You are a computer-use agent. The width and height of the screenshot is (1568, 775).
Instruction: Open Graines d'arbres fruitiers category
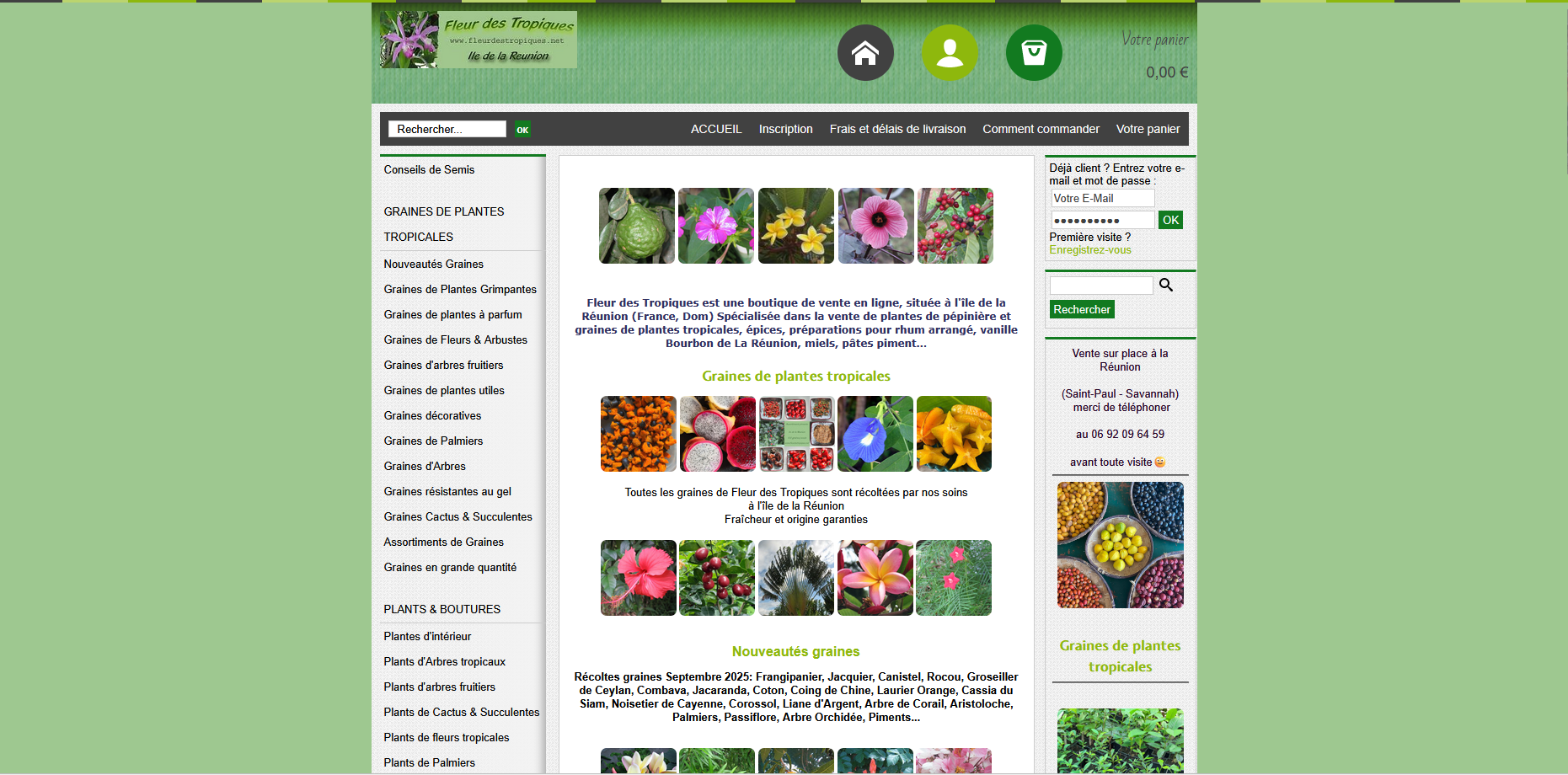pyautogui.click(x=443, y=365)
